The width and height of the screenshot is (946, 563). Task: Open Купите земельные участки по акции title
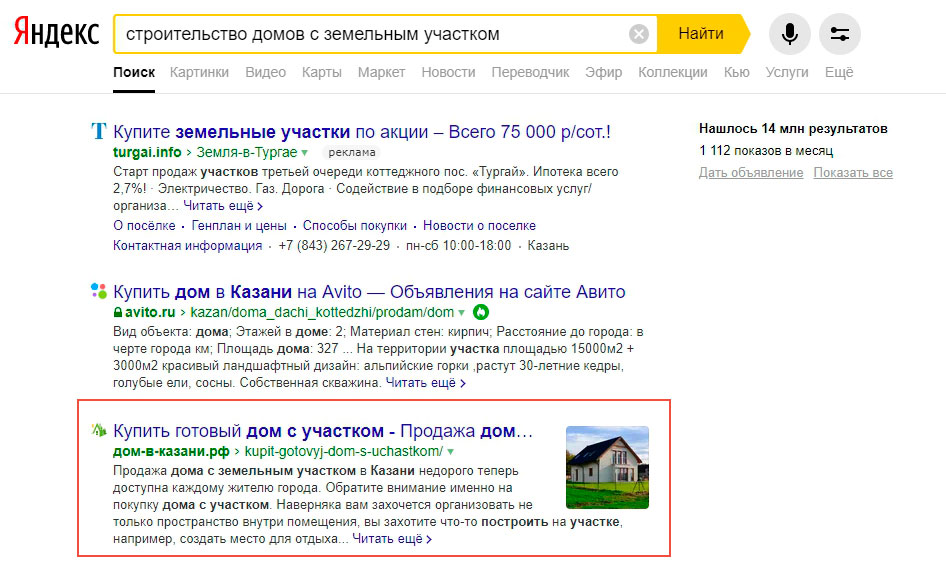[362, 132]
